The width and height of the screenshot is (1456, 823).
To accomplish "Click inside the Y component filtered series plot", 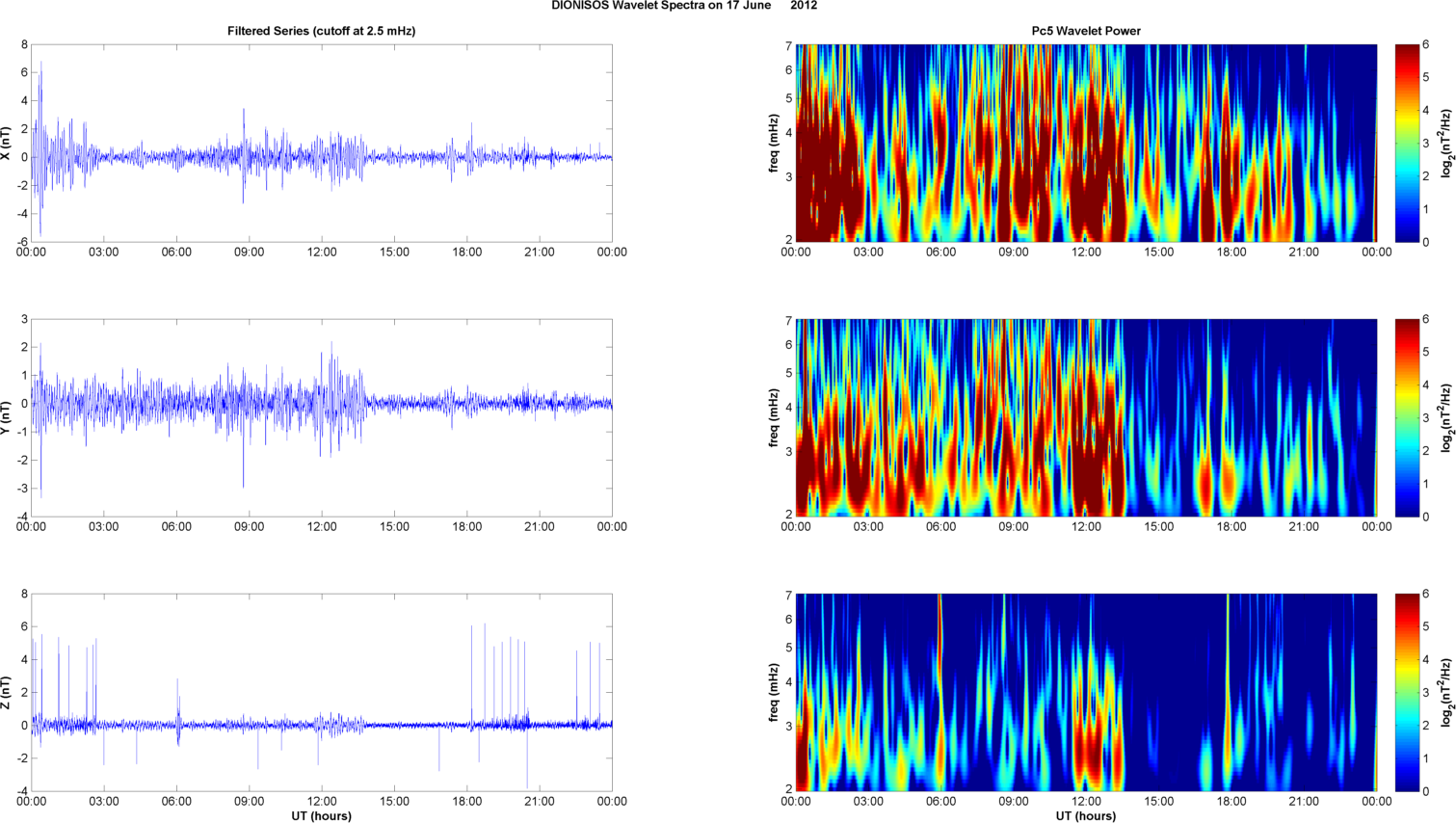I will 322,417.
